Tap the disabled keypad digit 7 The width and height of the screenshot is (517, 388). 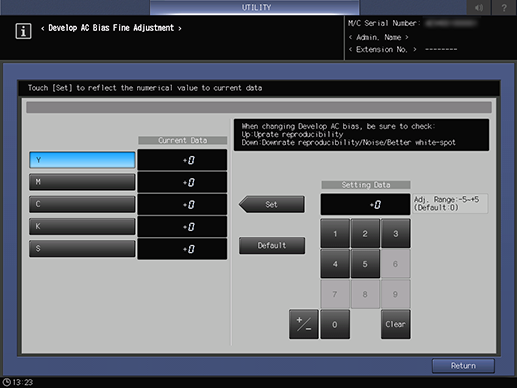point(335,294)
